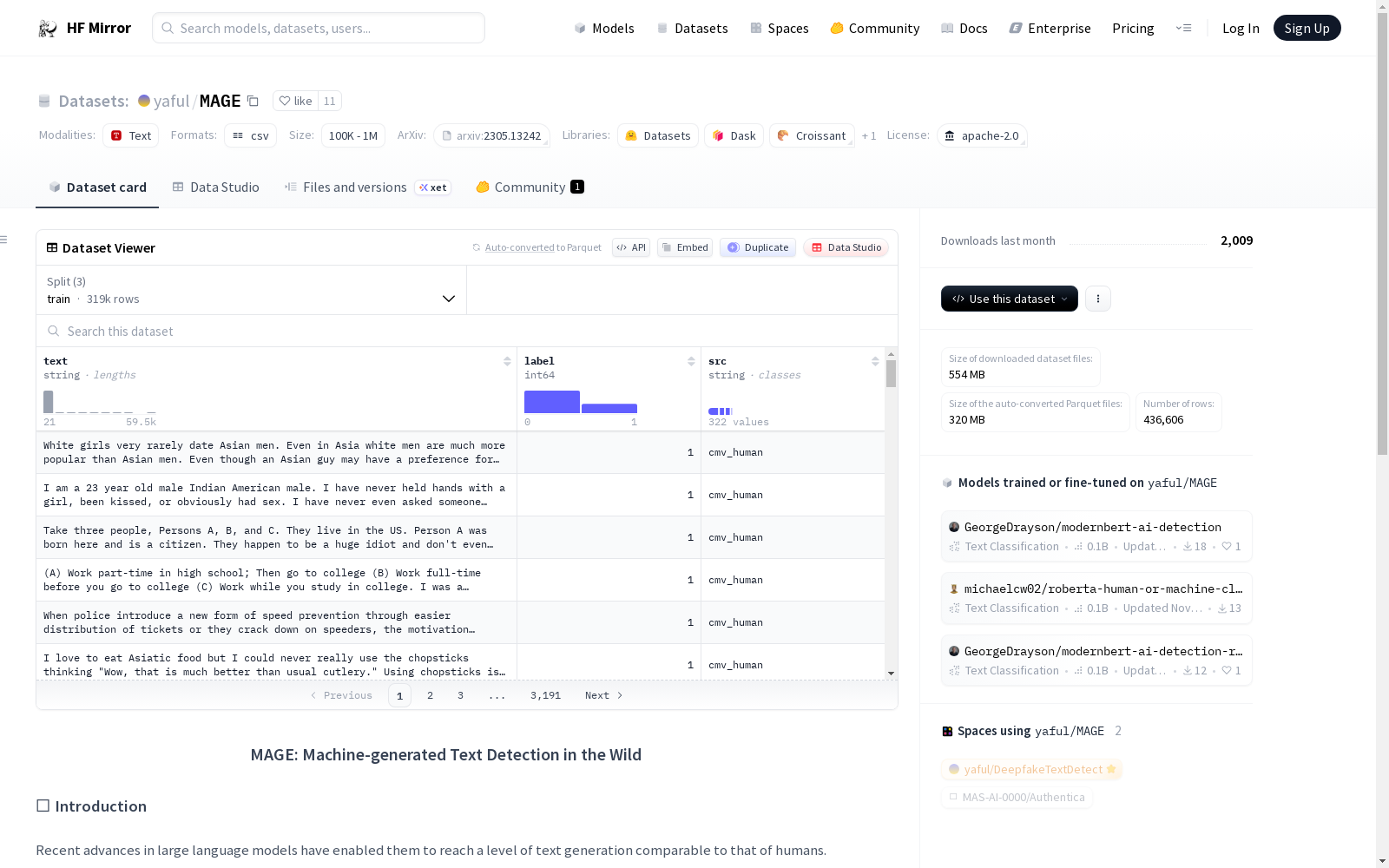Expand the Split train dropdown
The image size is (1389, 868).
pyautogui.click(x=252, y=290)
